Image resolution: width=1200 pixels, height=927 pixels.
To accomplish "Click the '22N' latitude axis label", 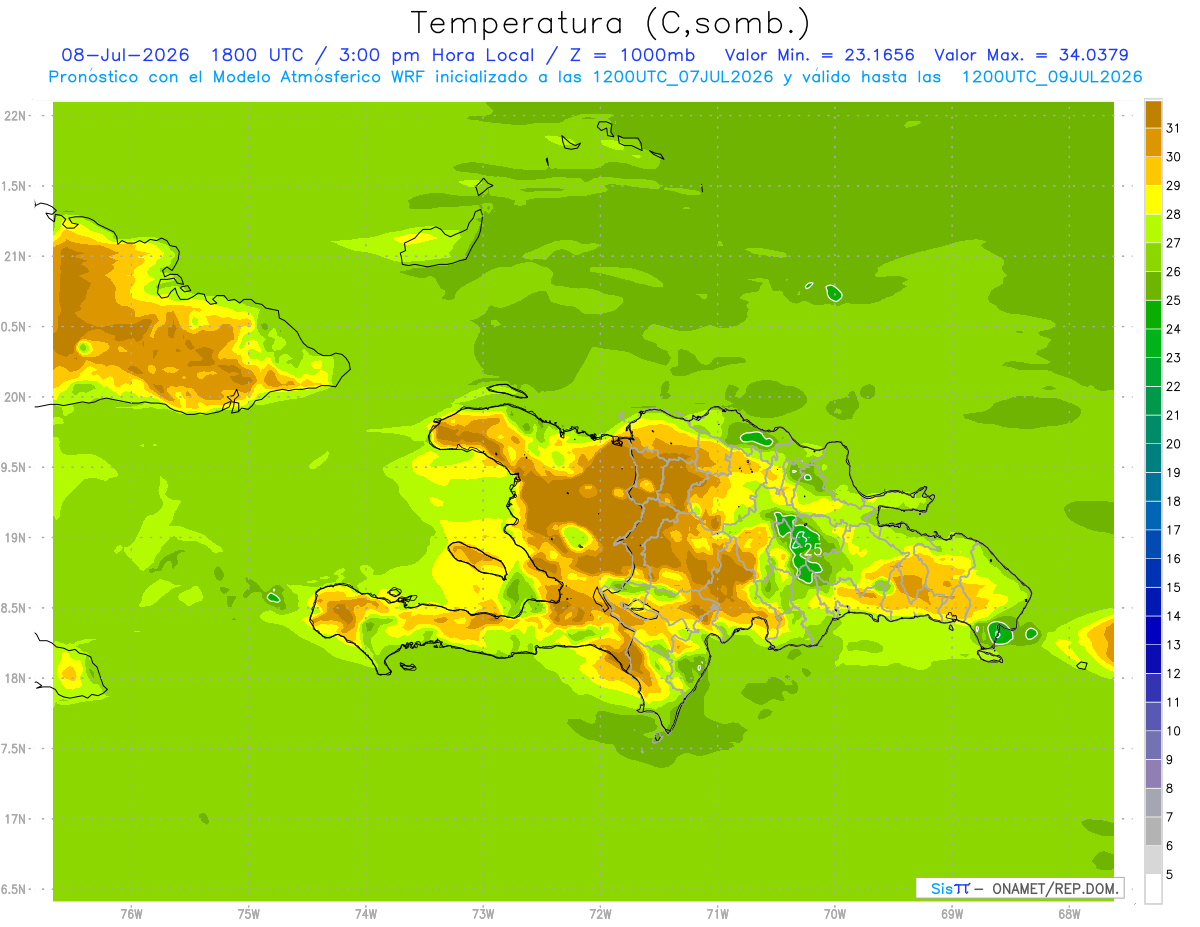I will (17, 116).
